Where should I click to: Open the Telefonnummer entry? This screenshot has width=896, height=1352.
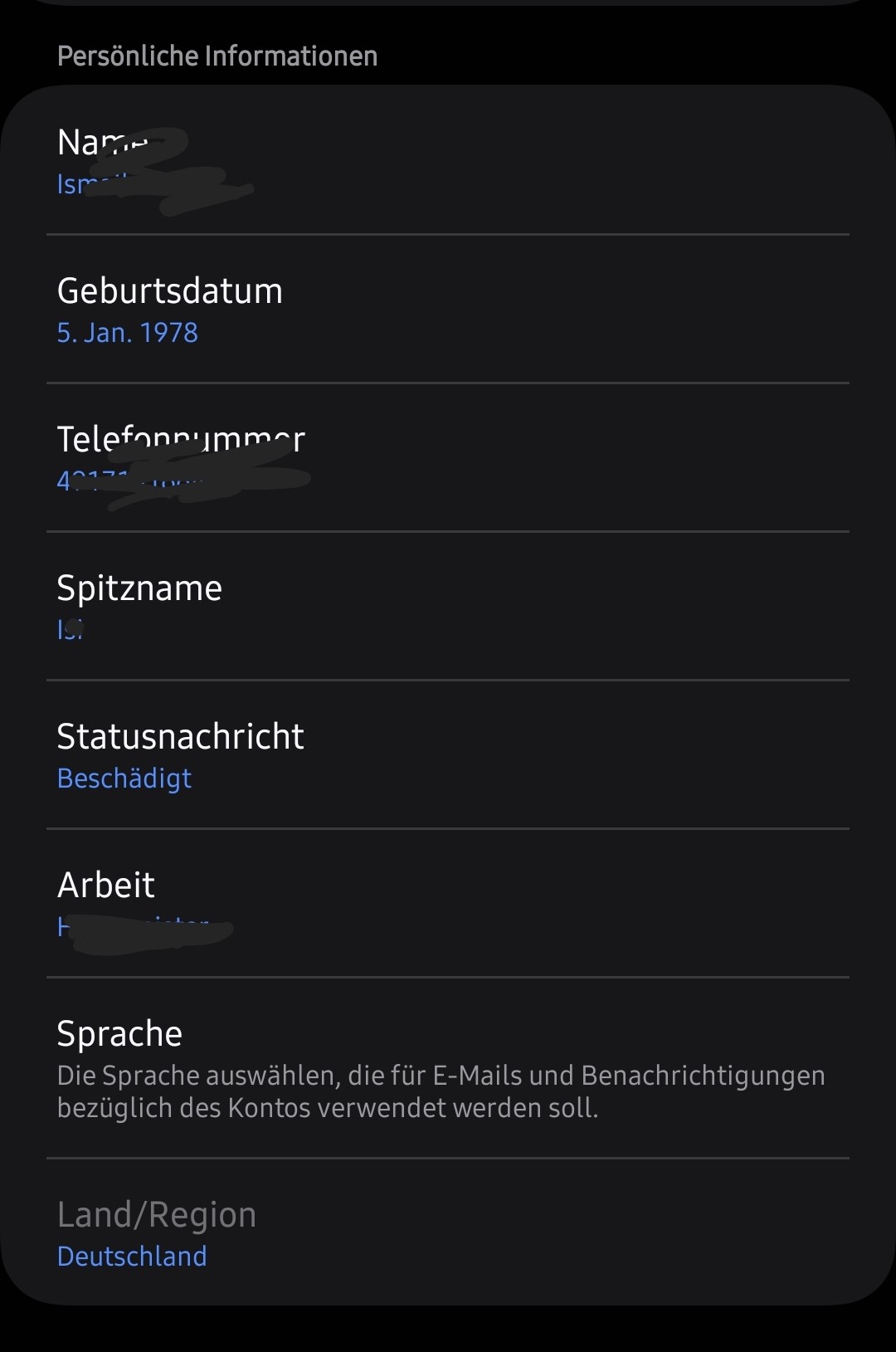coord(448,458)
